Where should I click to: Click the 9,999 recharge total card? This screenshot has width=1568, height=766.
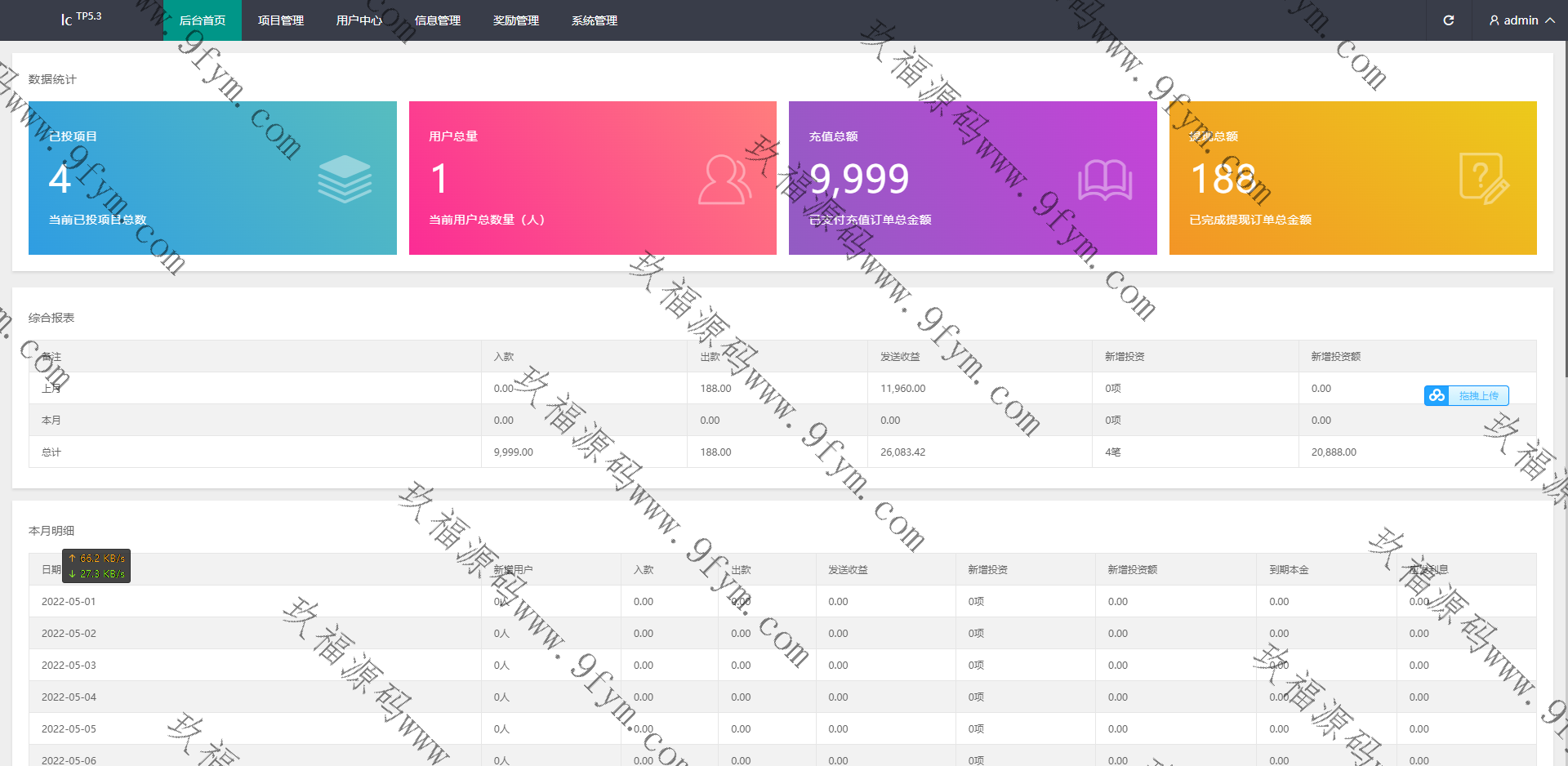pyautogui.click(x=972, y=178)
